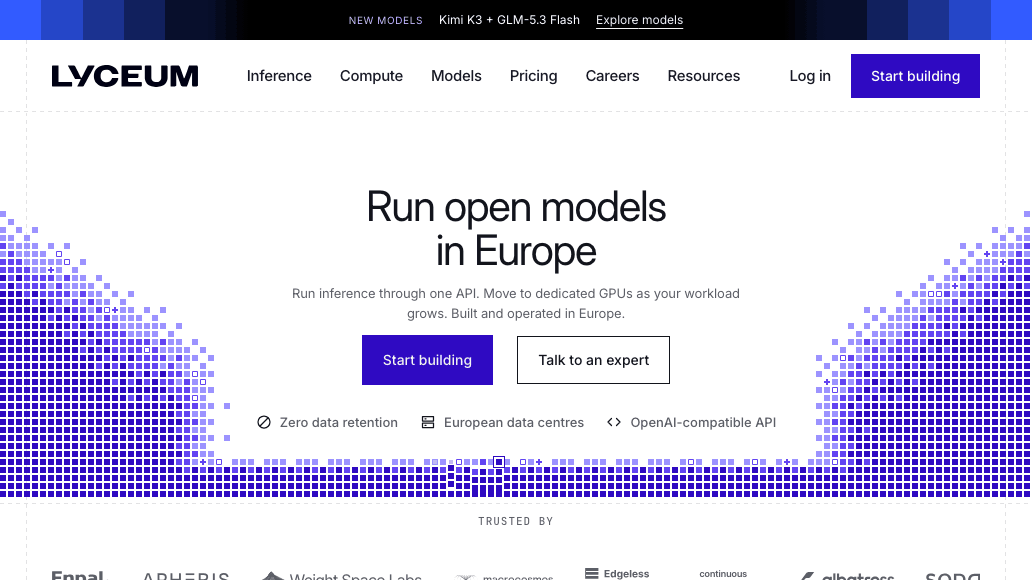1032x580 pixels.
Task: Open the Pricing page
Action: tap(534, 76)
